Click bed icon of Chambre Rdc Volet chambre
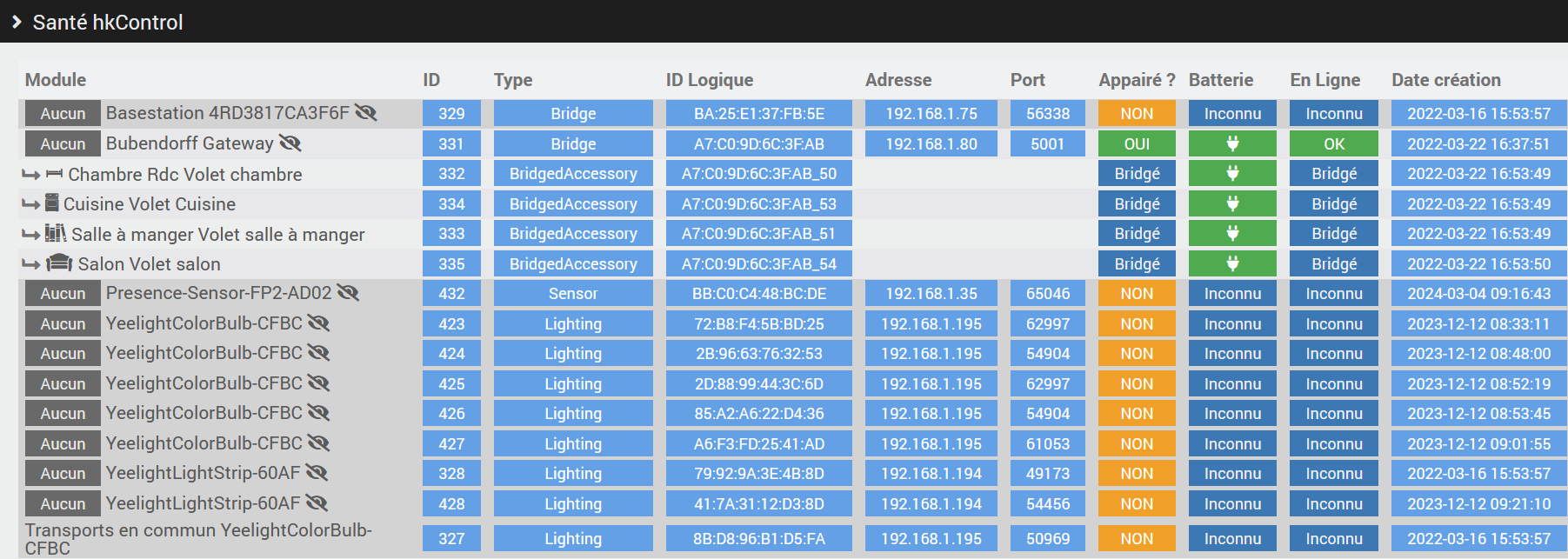The width and height of the screenshot is (1568, 559). click(x=54, y=174)
